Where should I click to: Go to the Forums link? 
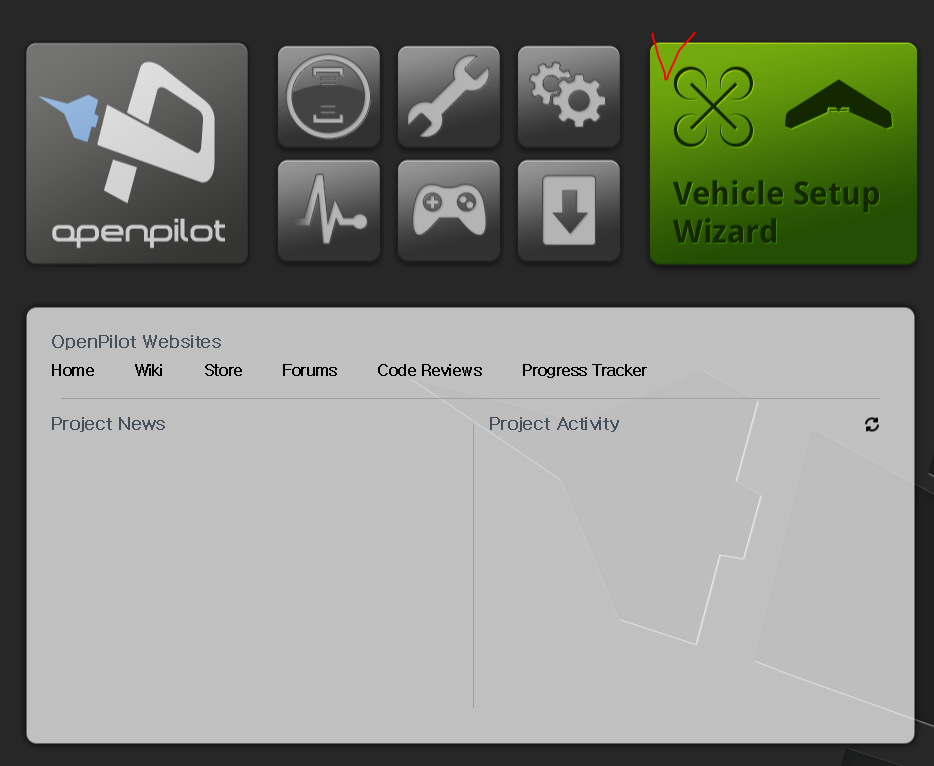[x=310, y=370]
